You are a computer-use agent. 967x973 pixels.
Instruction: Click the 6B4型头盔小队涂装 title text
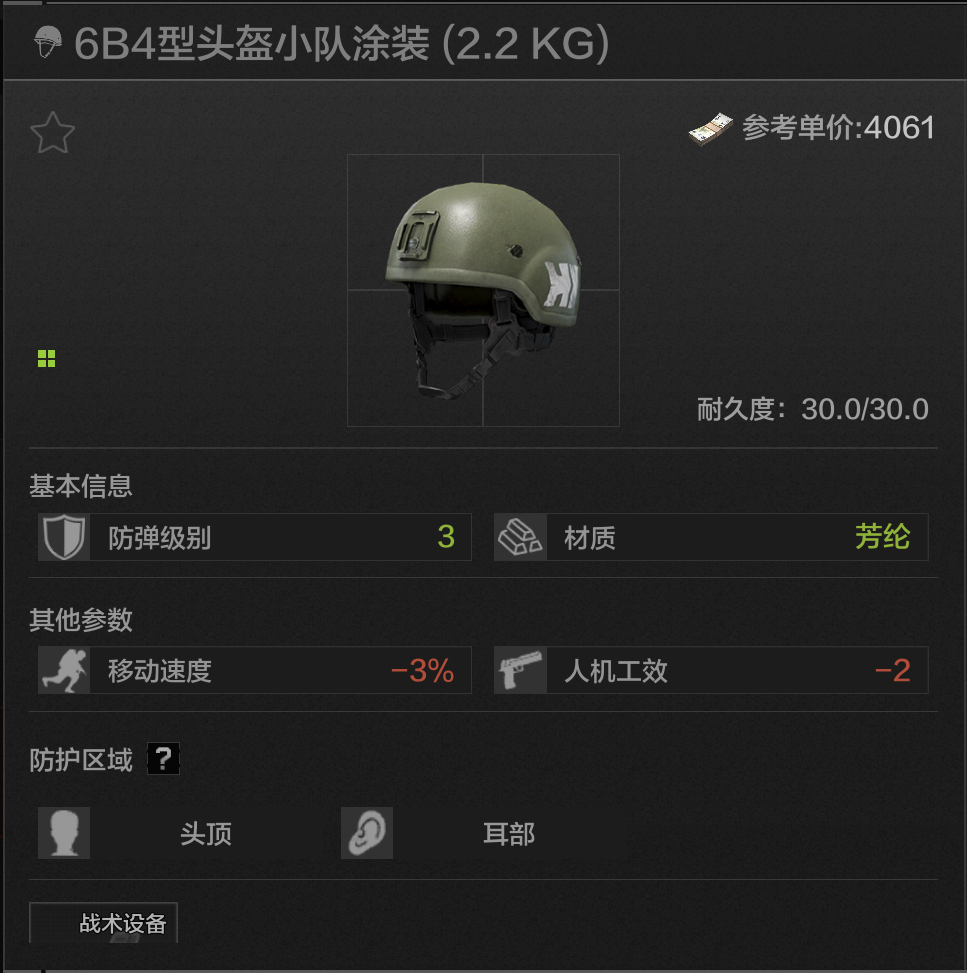251,44
